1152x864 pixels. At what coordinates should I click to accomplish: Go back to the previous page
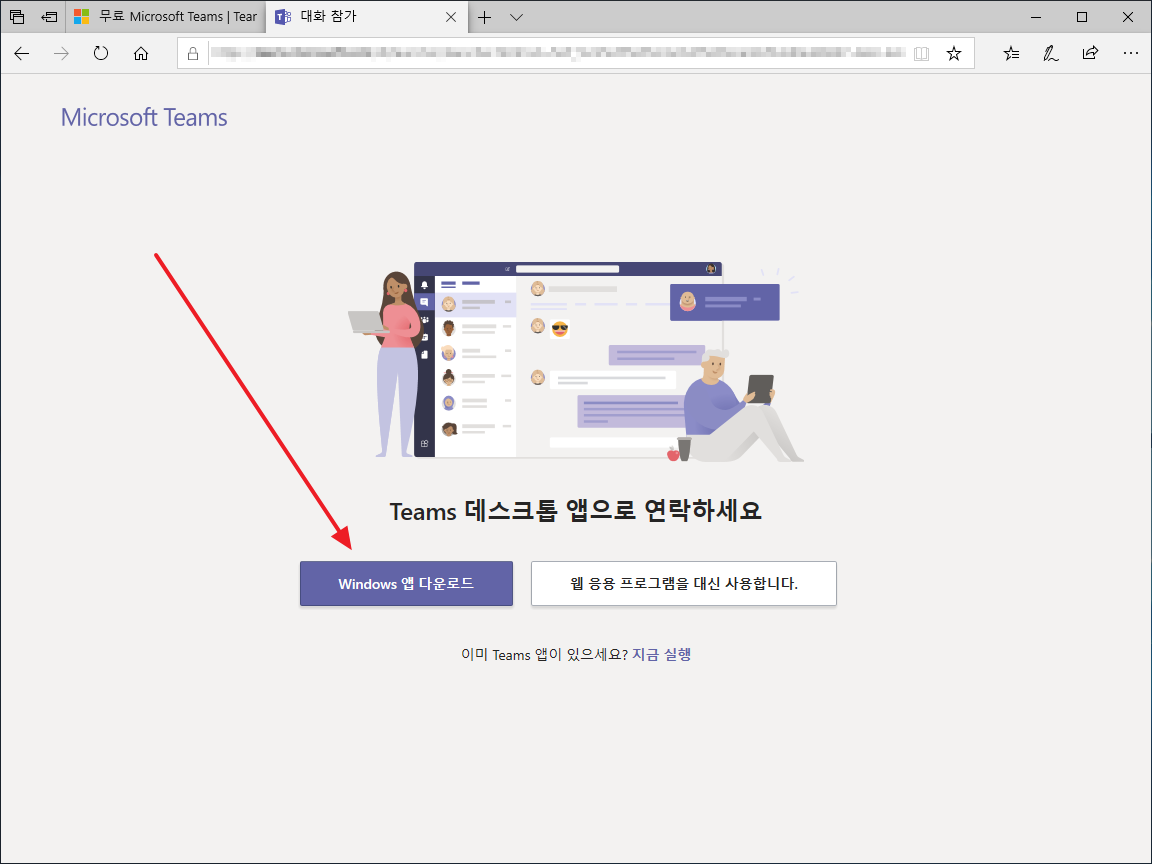22,54
